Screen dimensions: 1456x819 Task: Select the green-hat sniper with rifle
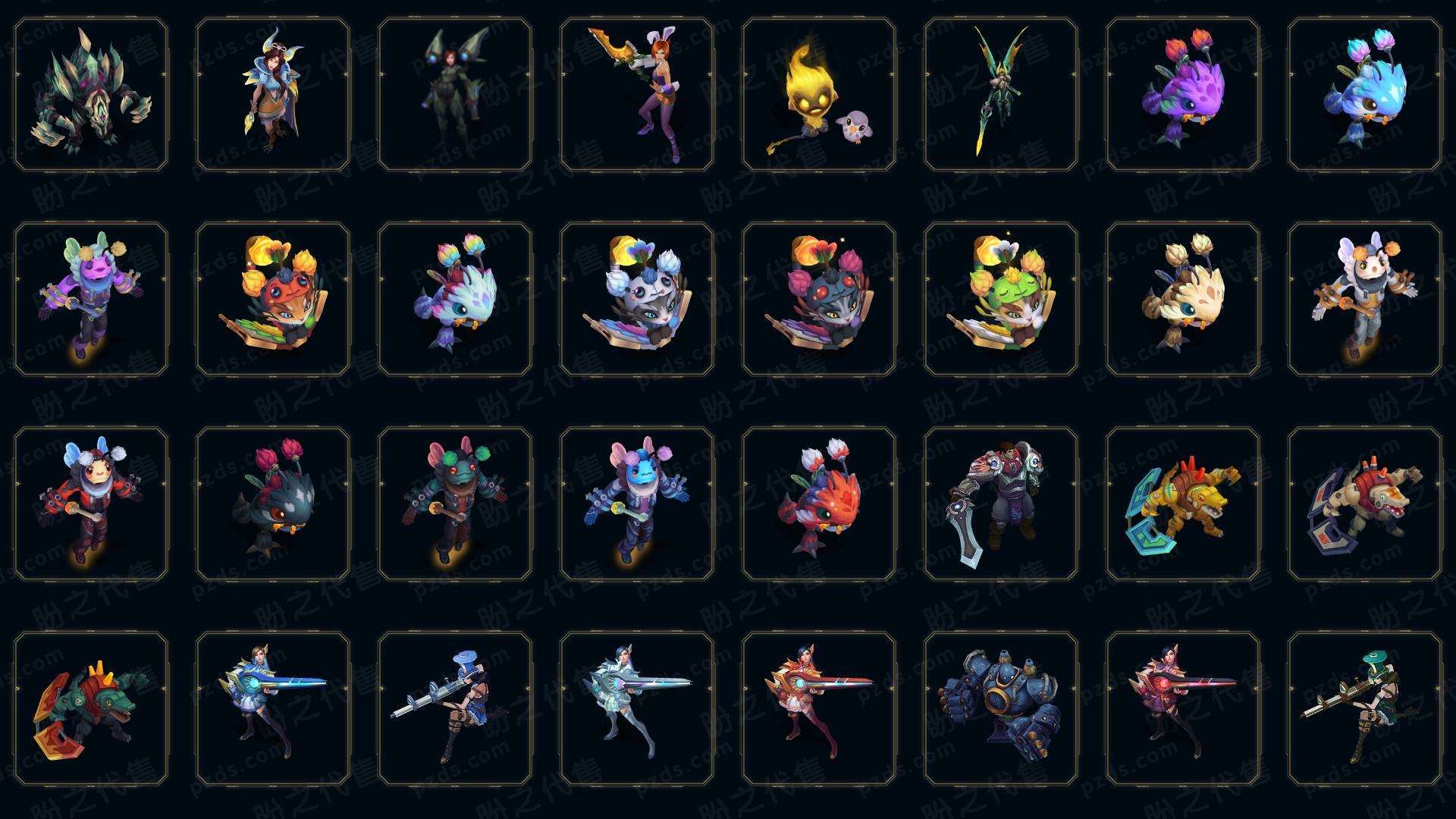(x=1365, y=708)
